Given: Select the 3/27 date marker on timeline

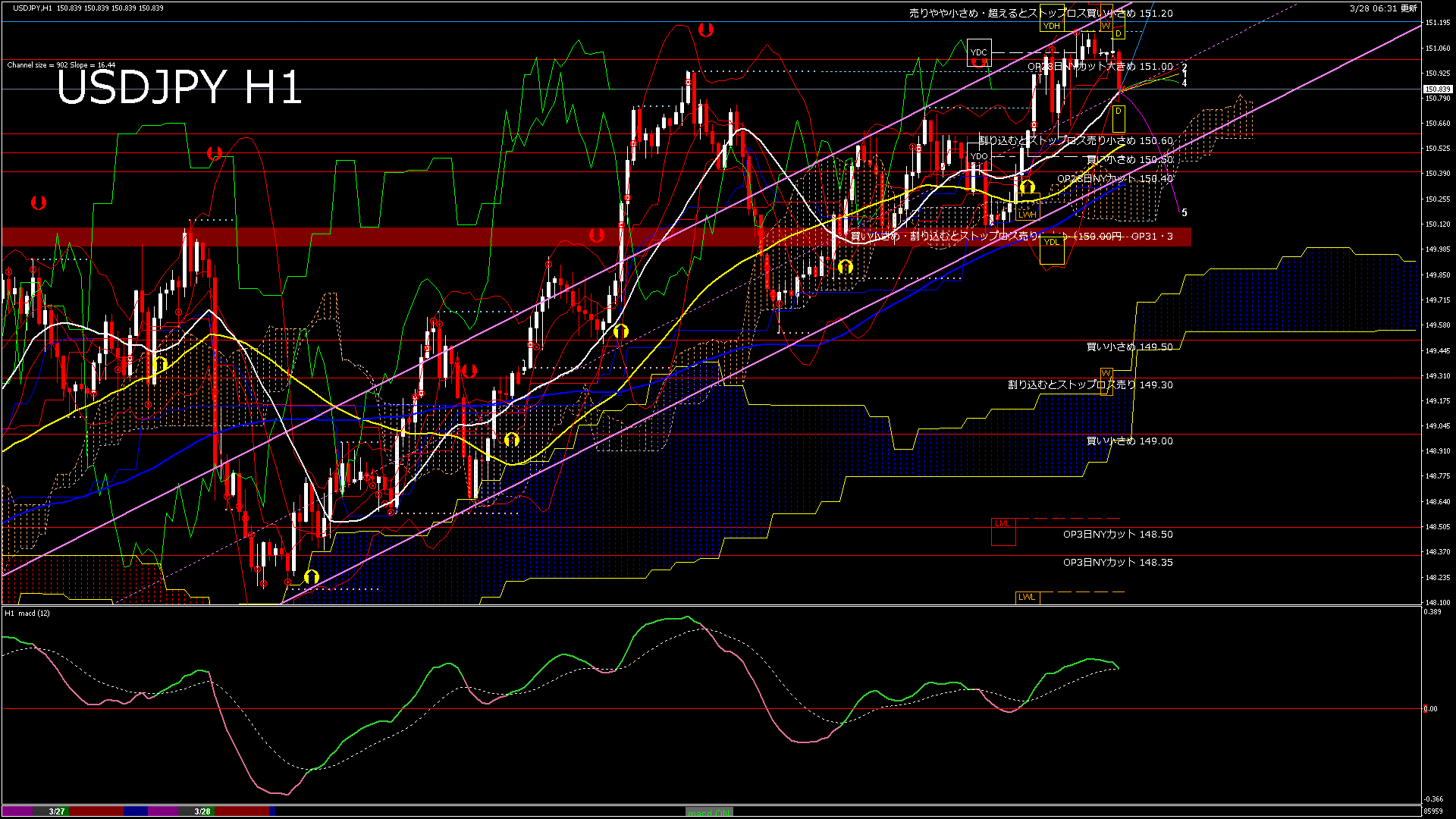Looking at the screenshot, I should click(57, 811).
